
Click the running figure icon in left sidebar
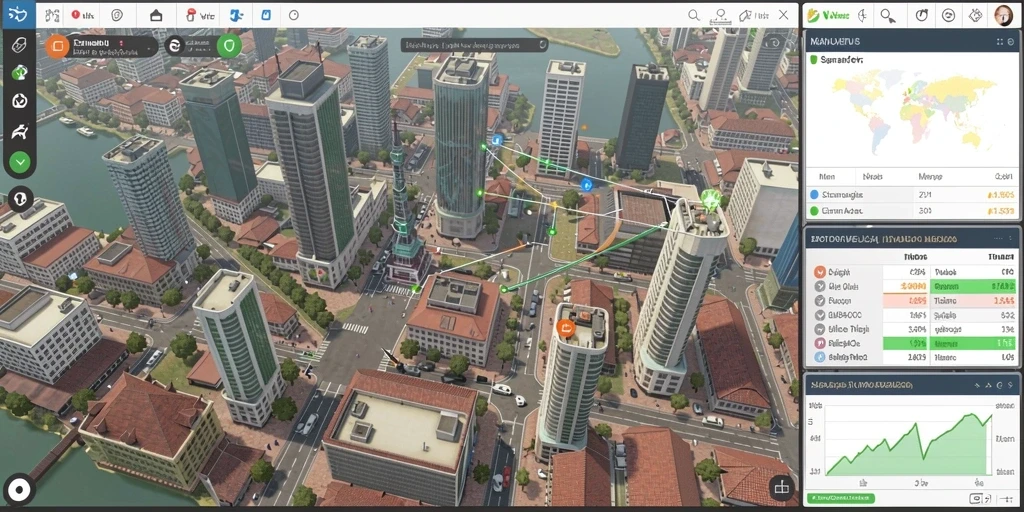click(x=20, y=131)
